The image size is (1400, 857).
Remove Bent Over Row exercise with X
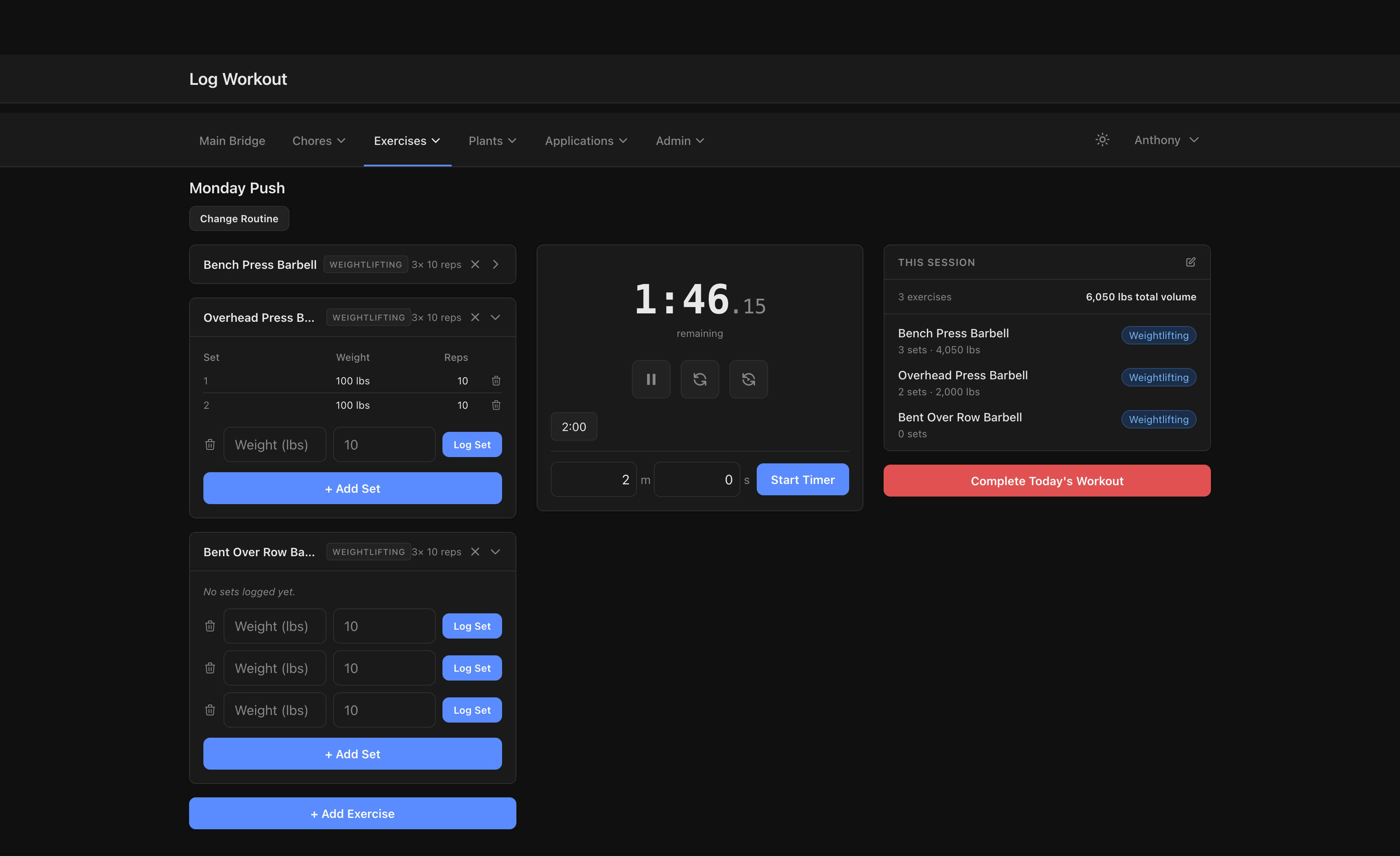(x=475, y=552)
